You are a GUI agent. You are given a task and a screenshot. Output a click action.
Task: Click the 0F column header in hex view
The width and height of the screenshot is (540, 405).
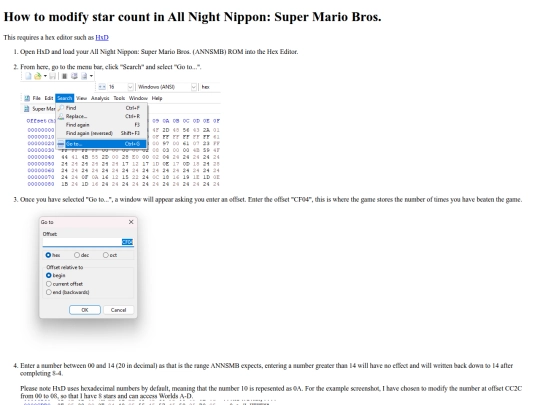point(216,121)
